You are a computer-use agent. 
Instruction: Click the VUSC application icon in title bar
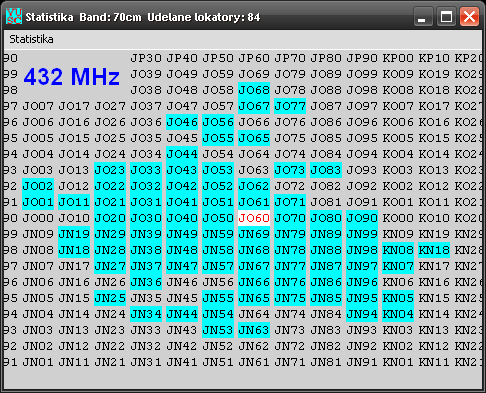(14, 16)
